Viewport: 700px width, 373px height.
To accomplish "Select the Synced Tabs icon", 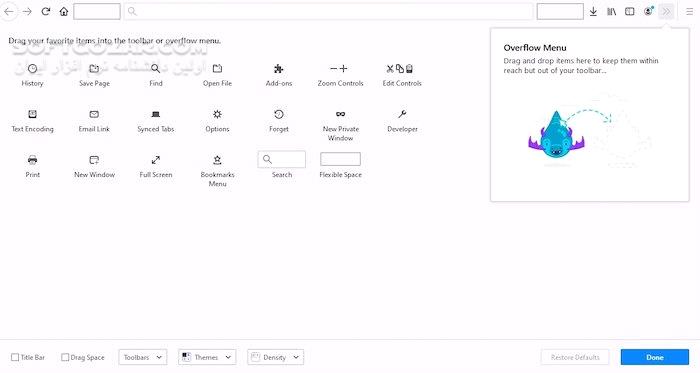I will [x=155, y=114].
